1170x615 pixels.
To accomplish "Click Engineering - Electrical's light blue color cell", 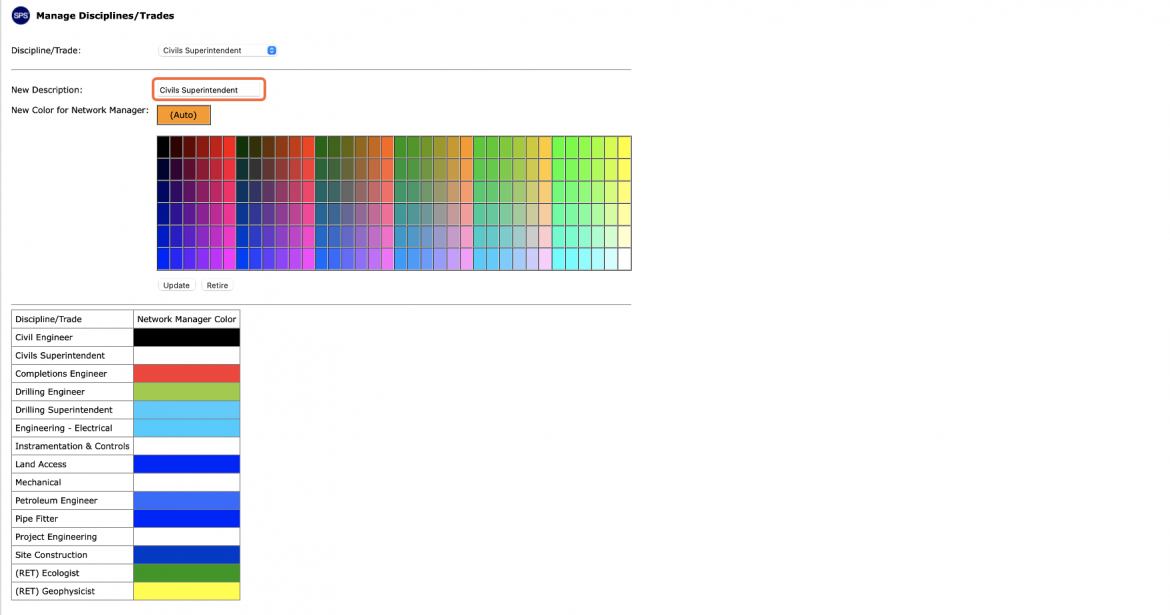I will (x=187, y=428).
